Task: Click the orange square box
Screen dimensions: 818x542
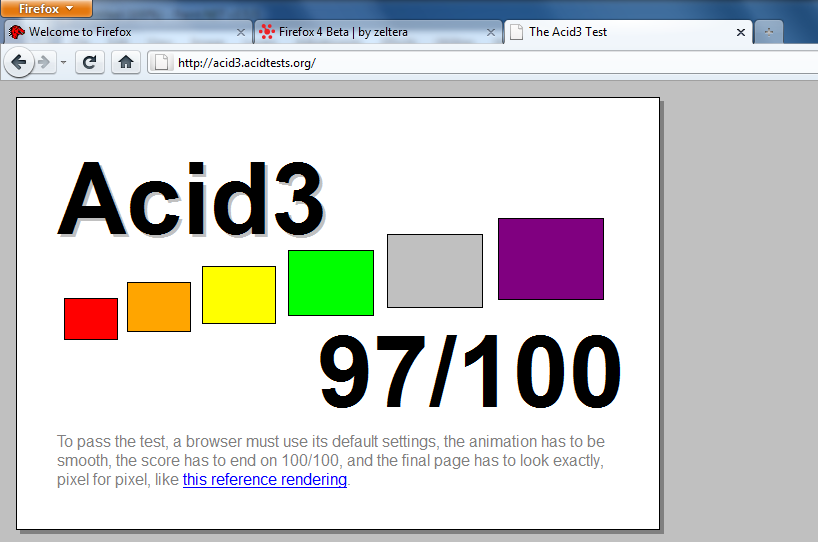Action: (159, 307)
